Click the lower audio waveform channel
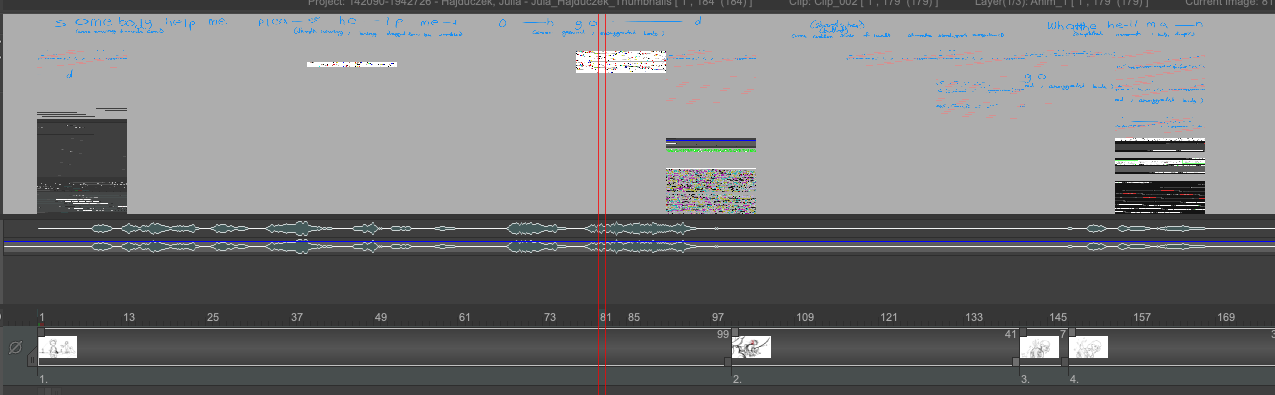The width and height of the screenshot is (1275, 395). [640, 246]
